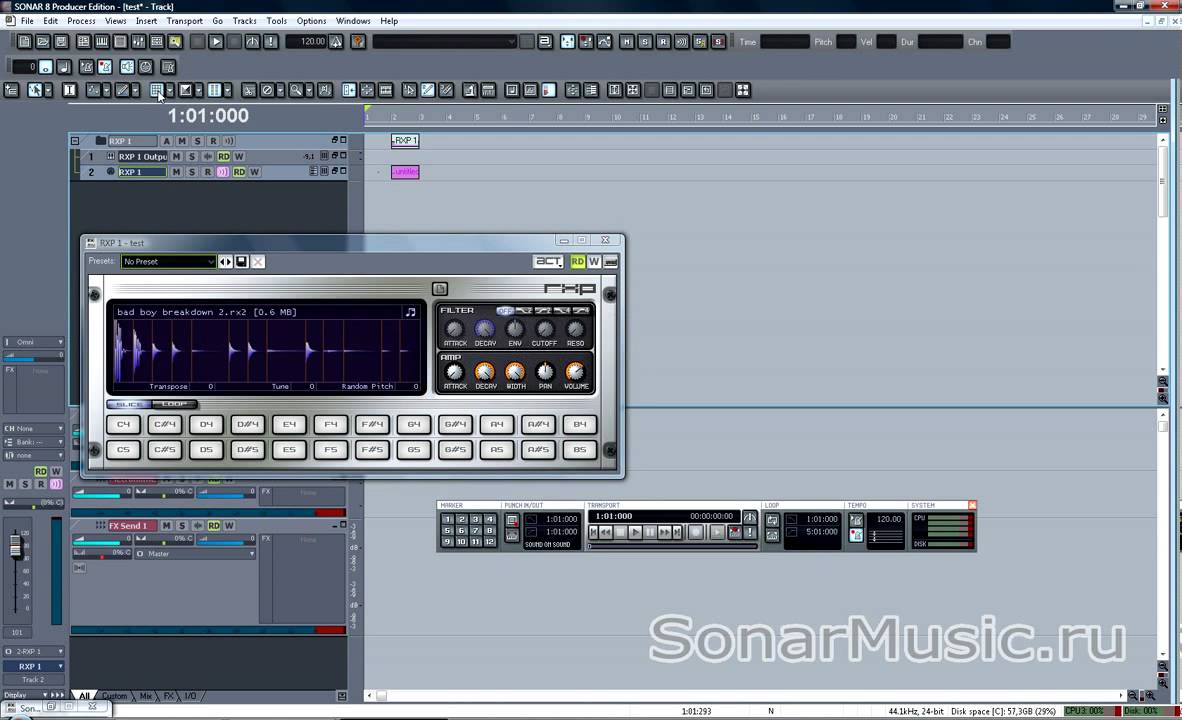Click the keyboard icon in RXP window header

coord(611,262)
